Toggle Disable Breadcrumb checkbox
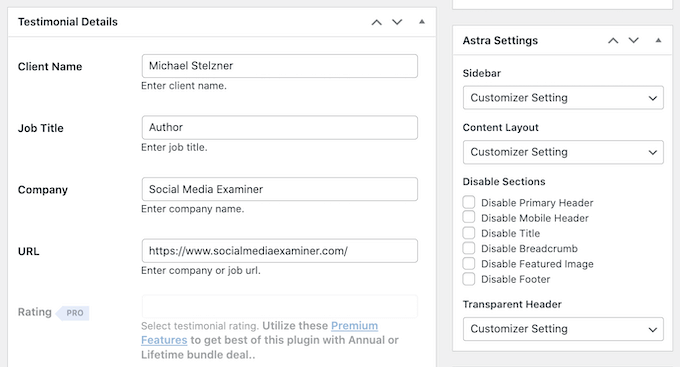This screenshot has height=367, width=680. pyautogui.click(x=468, y=248)
